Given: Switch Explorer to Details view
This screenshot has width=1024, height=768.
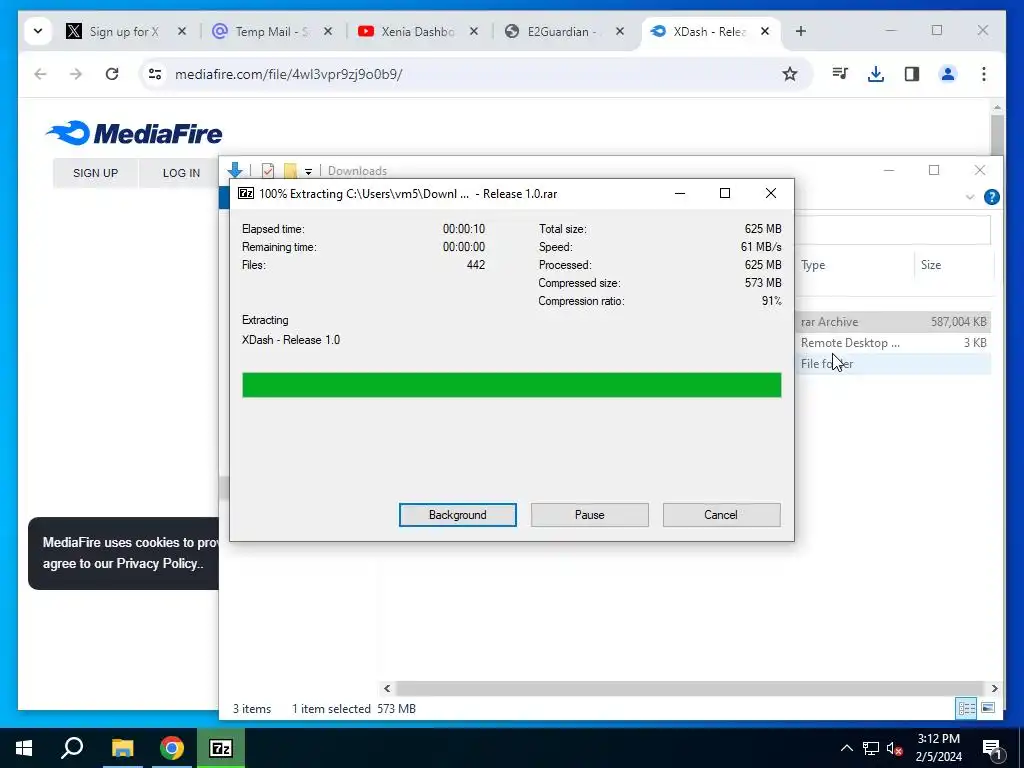Looking at the screenshot, I should tap(966, 708).
